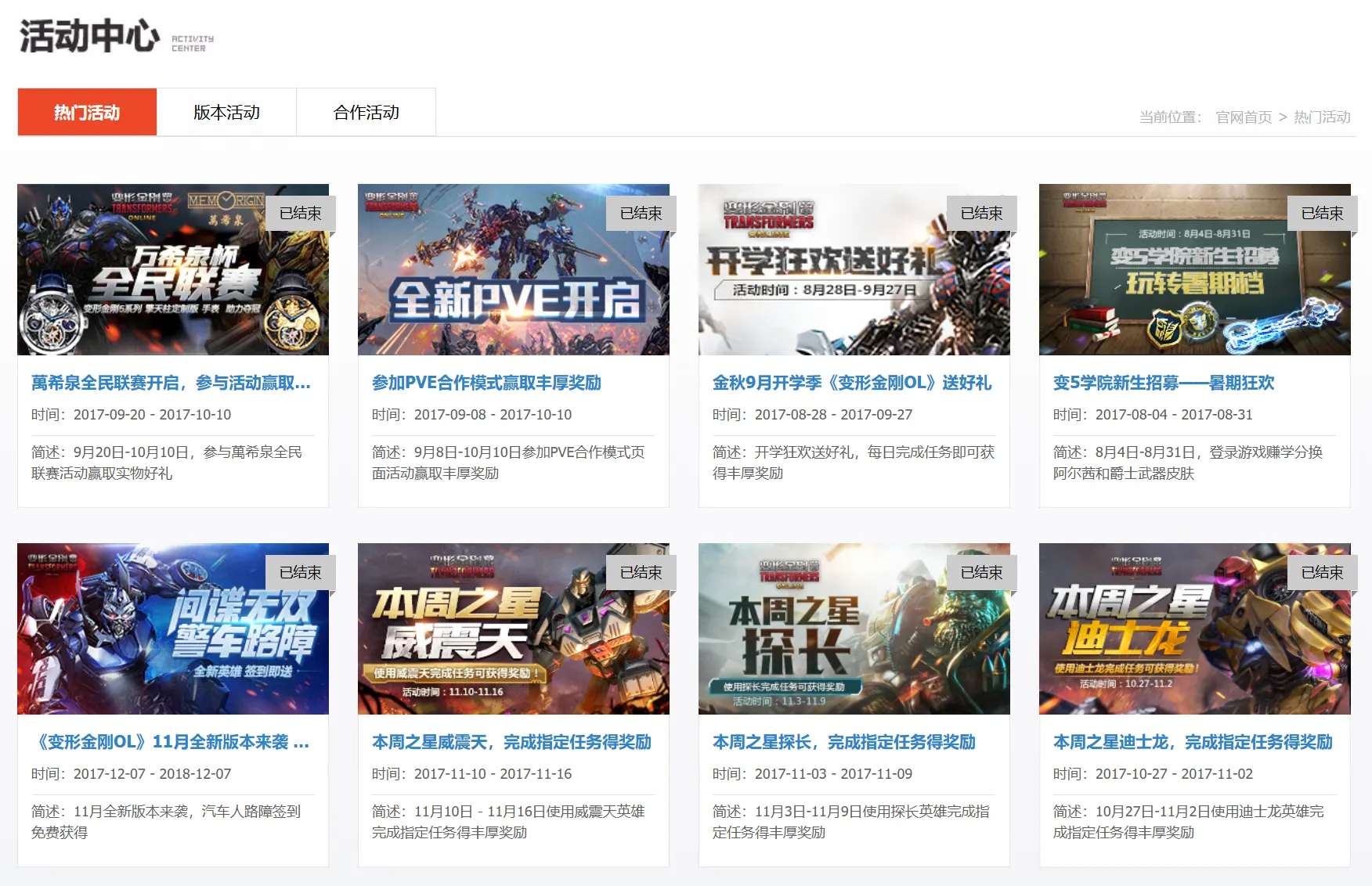Click title 本周之星威震天，完成指定任务得奖励
The width and height of the screenshot is (1372, 886).
click(511, 742)
